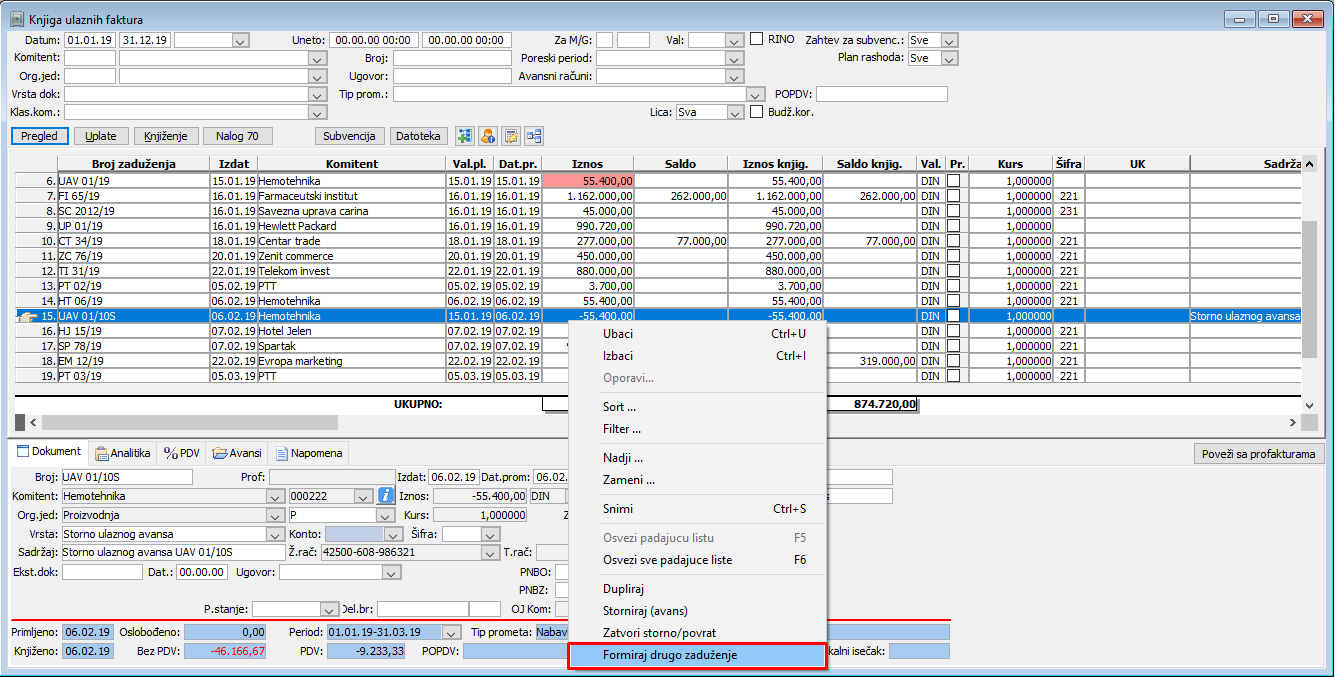Click the app icon in the title bar
1335x677 pixels.
[17, 19]
